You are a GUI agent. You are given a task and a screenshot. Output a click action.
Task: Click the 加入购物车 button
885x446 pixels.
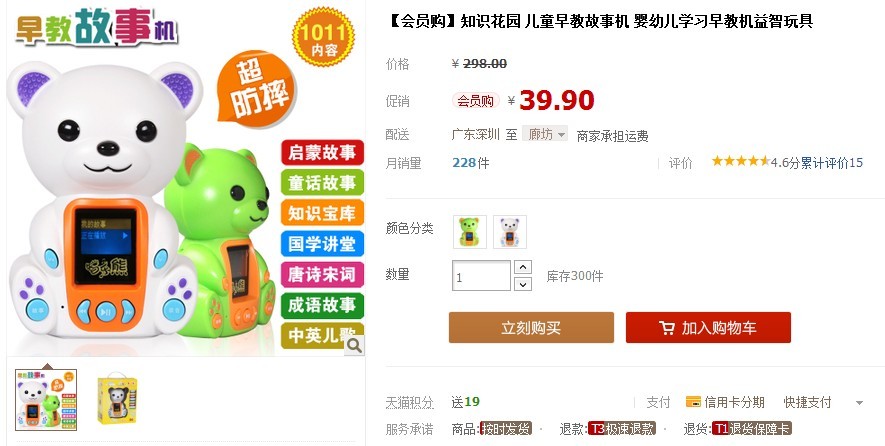(x=708, y=327)
